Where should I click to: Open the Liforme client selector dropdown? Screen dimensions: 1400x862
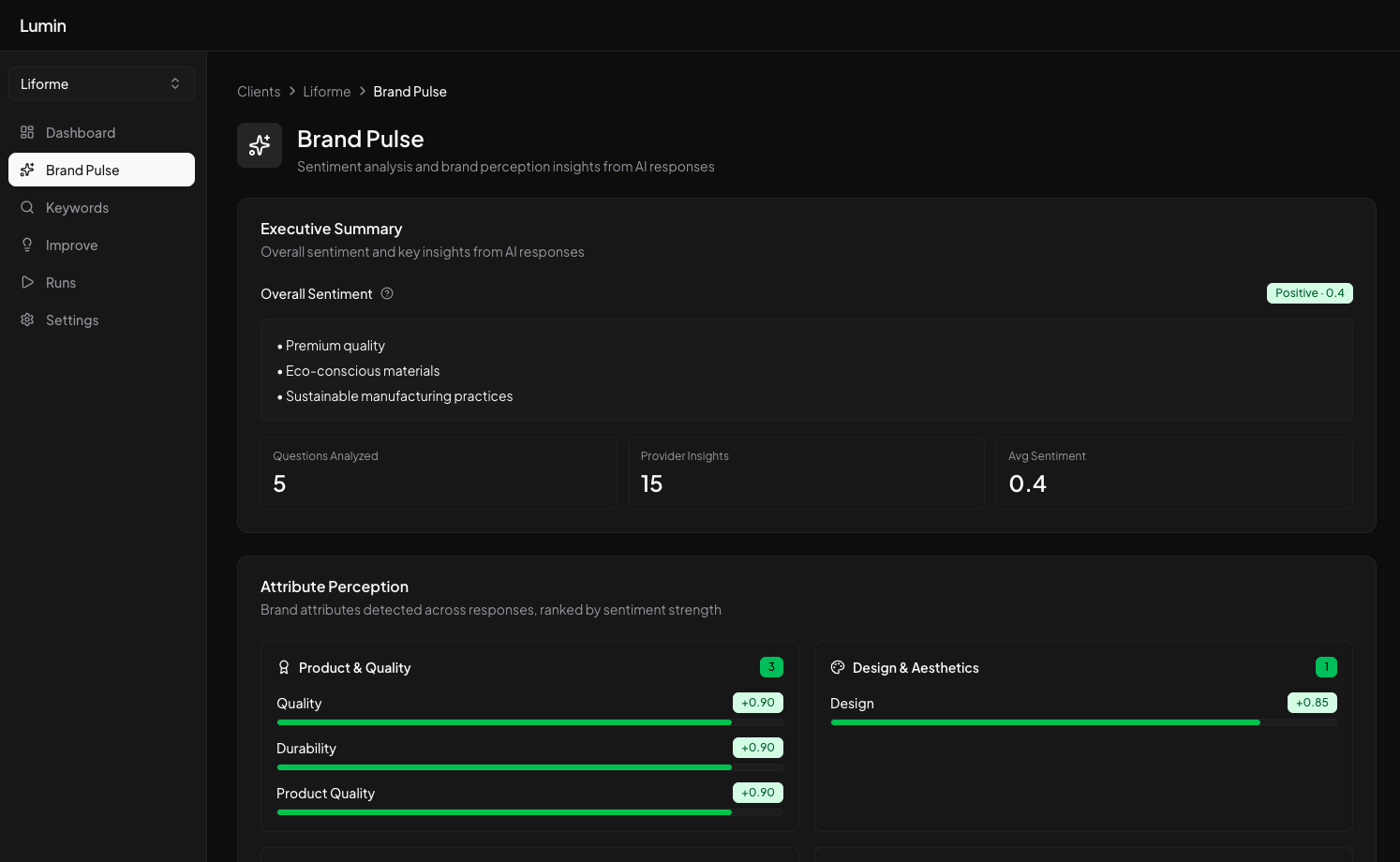(101, 83)
